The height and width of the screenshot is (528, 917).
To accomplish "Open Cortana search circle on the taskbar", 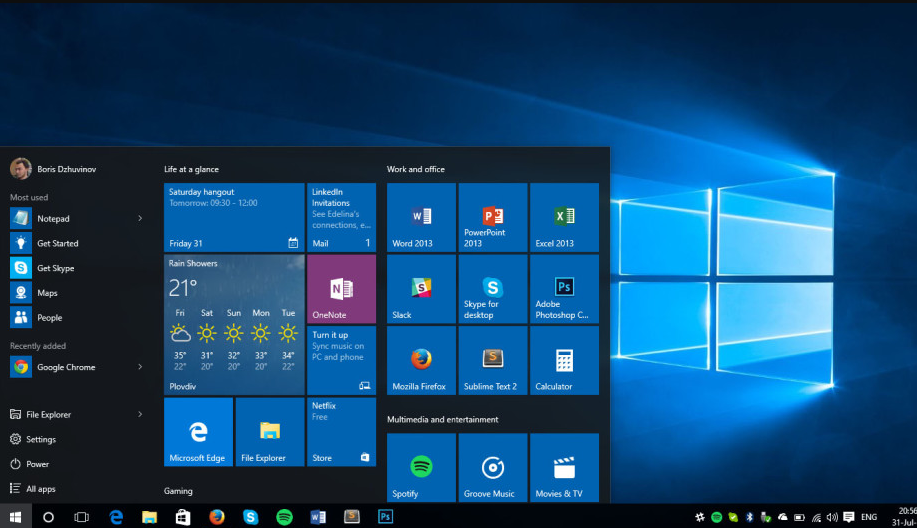I will coord(49,517).
